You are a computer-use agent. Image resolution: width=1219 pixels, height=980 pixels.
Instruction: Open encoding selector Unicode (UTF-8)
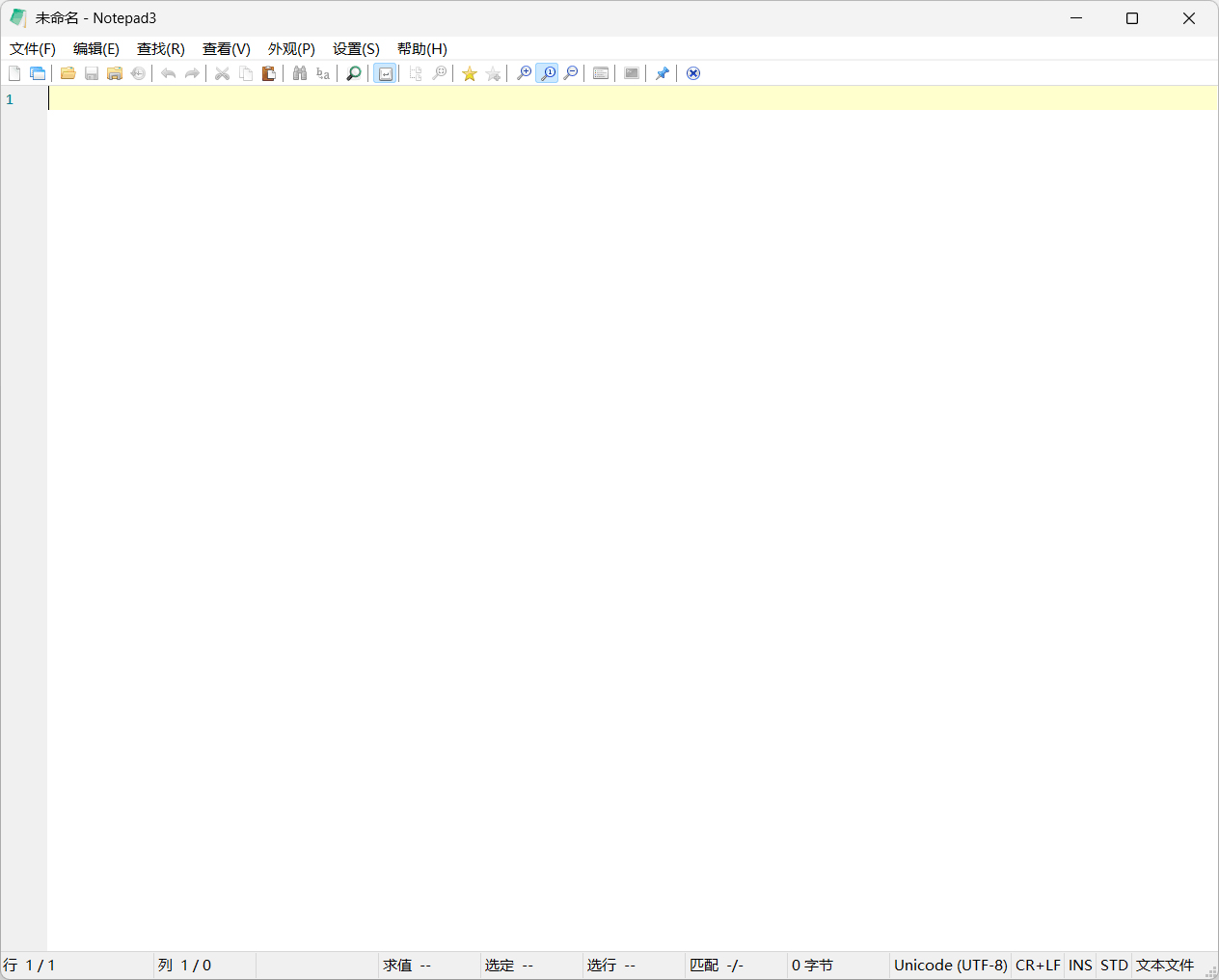[950, 965]
